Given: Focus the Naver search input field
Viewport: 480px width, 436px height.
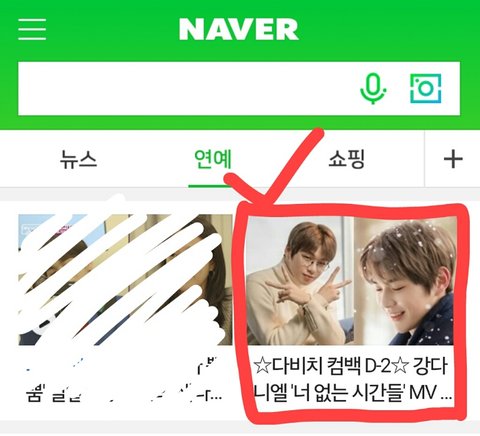Looking at the screenshot, I should coord(187,89).
